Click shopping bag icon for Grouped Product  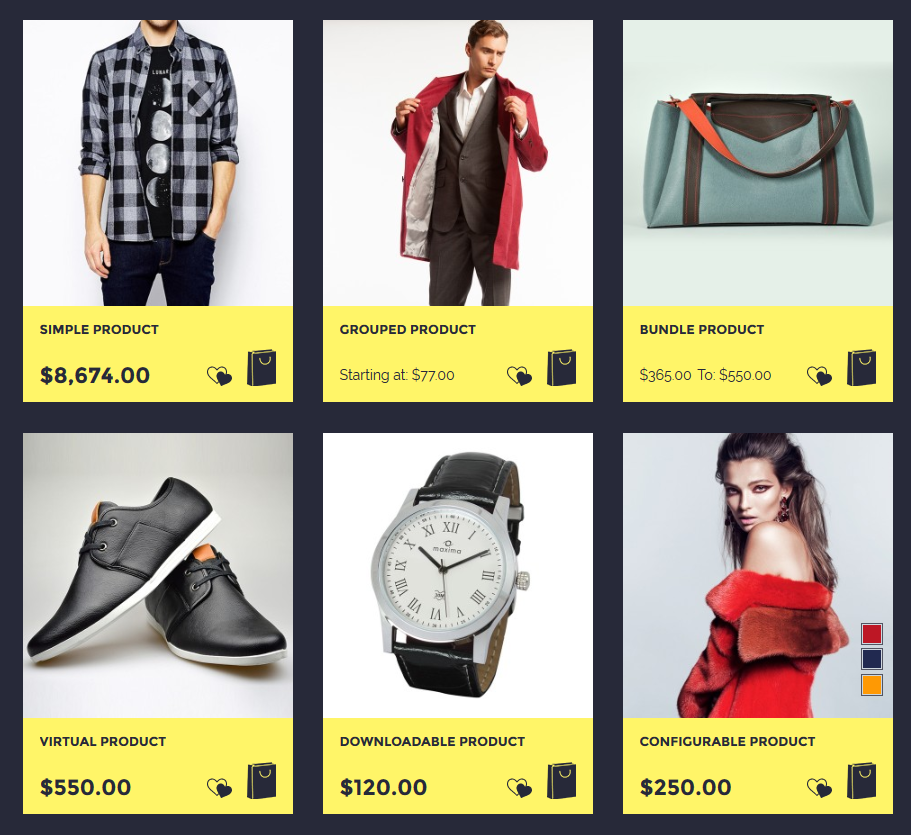click(x=561, y=368)
